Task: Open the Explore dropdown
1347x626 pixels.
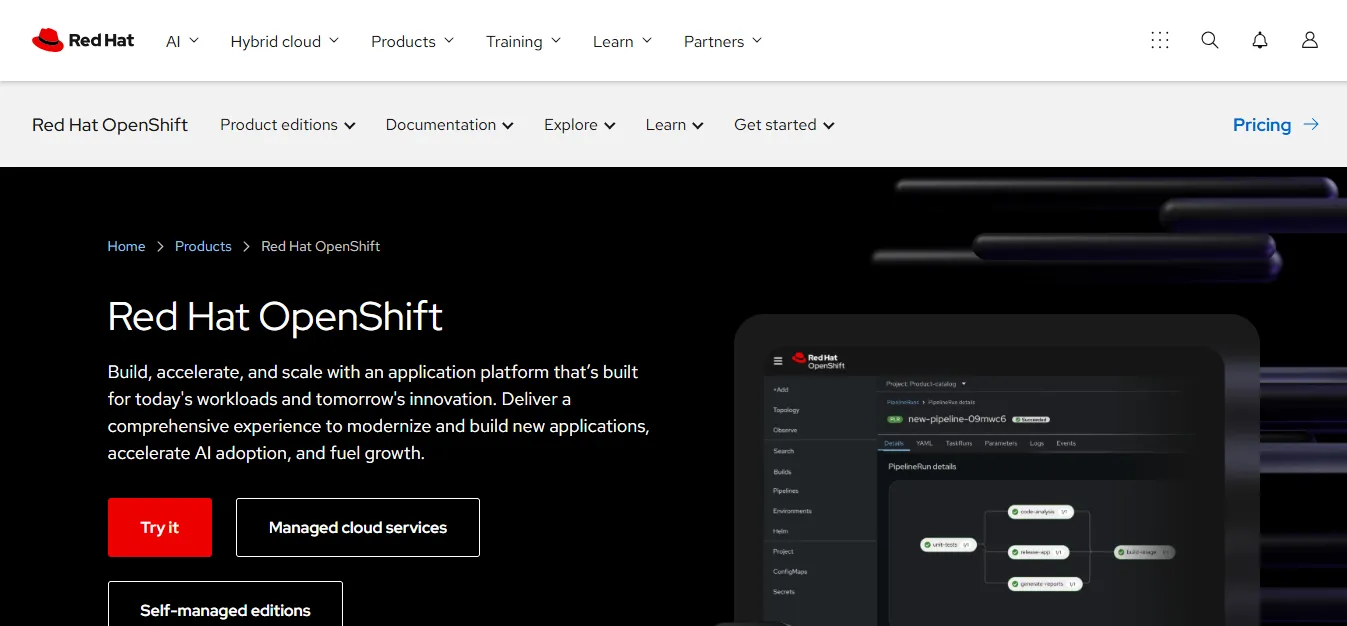Action: click(x=580, y=125)
